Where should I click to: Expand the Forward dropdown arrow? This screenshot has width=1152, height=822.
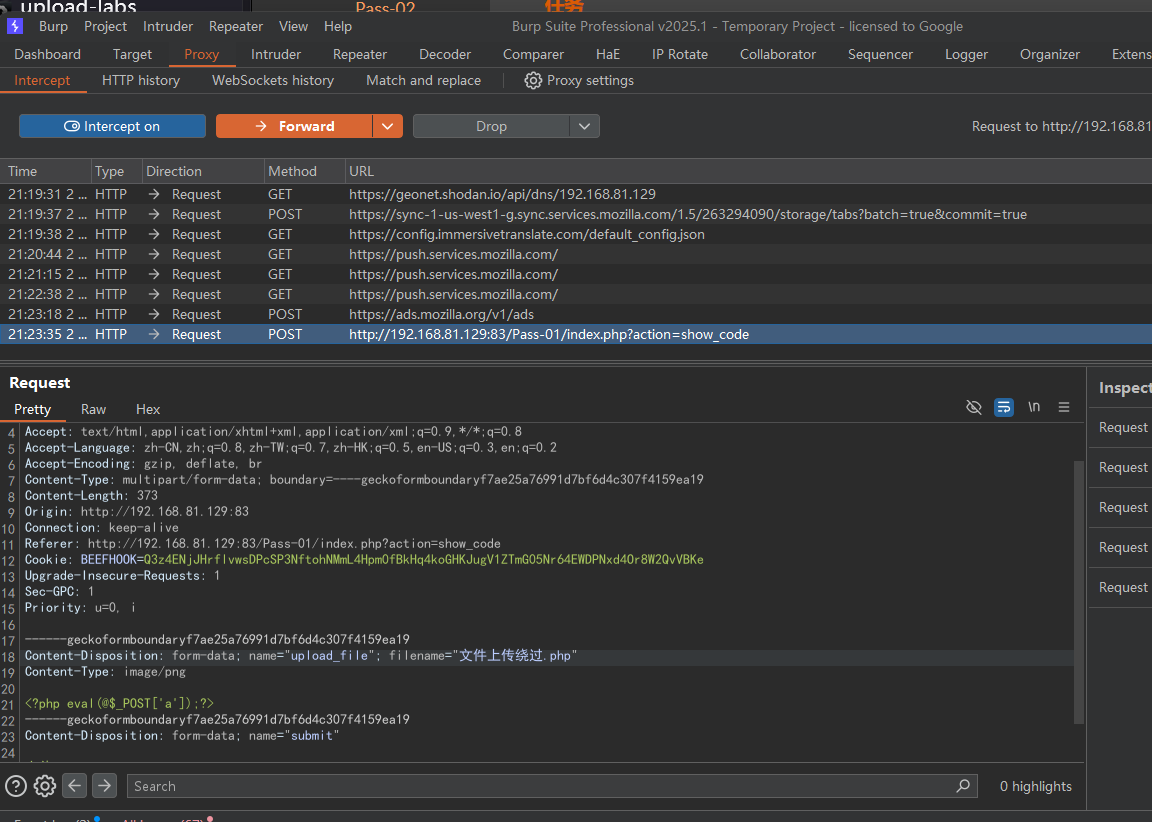click(387, 126)
